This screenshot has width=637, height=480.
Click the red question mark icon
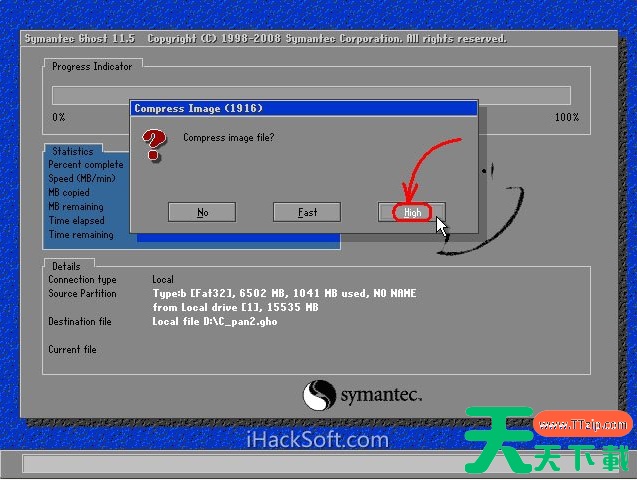(154, 145)
